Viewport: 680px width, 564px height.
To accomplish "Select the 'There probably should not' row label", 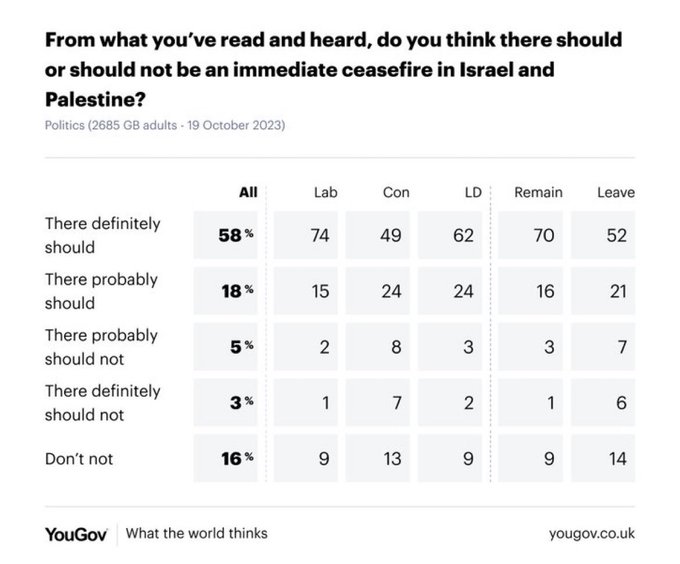I will tap(101, 346).
